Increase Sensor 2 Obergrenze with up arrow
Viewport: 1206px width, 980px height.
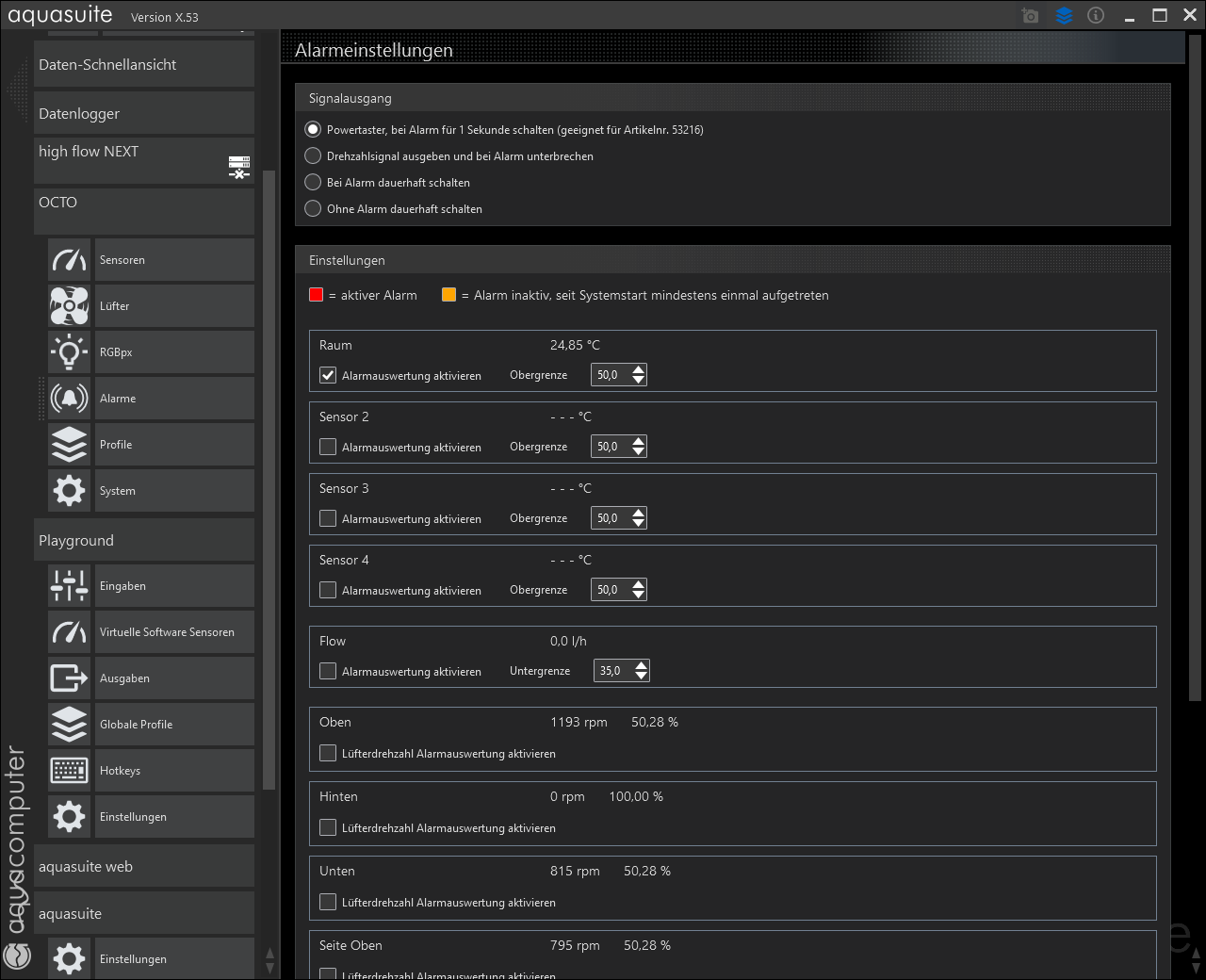pos(639,441)
